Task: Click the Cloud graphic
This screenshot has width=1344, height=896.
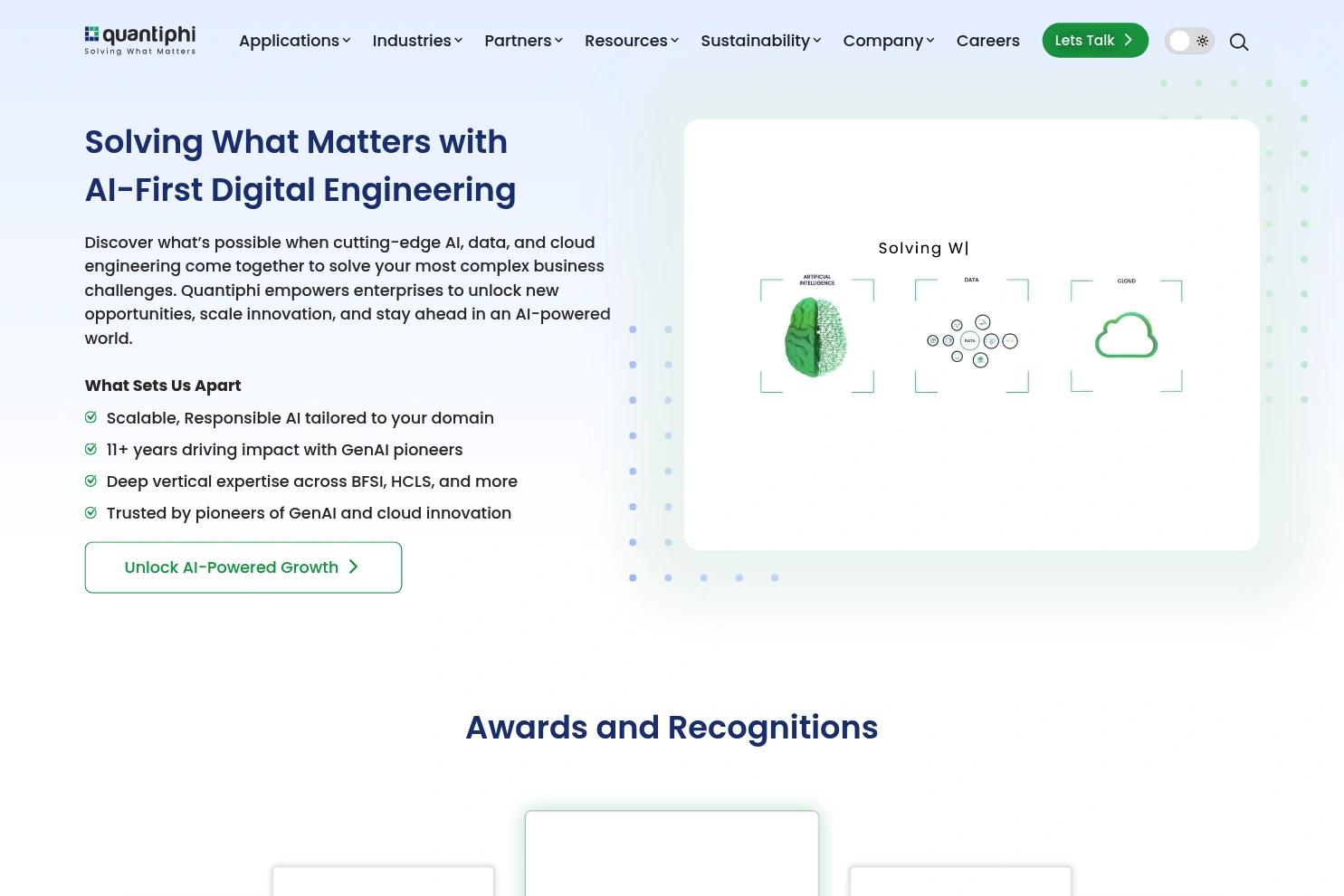Action: 1127,335
